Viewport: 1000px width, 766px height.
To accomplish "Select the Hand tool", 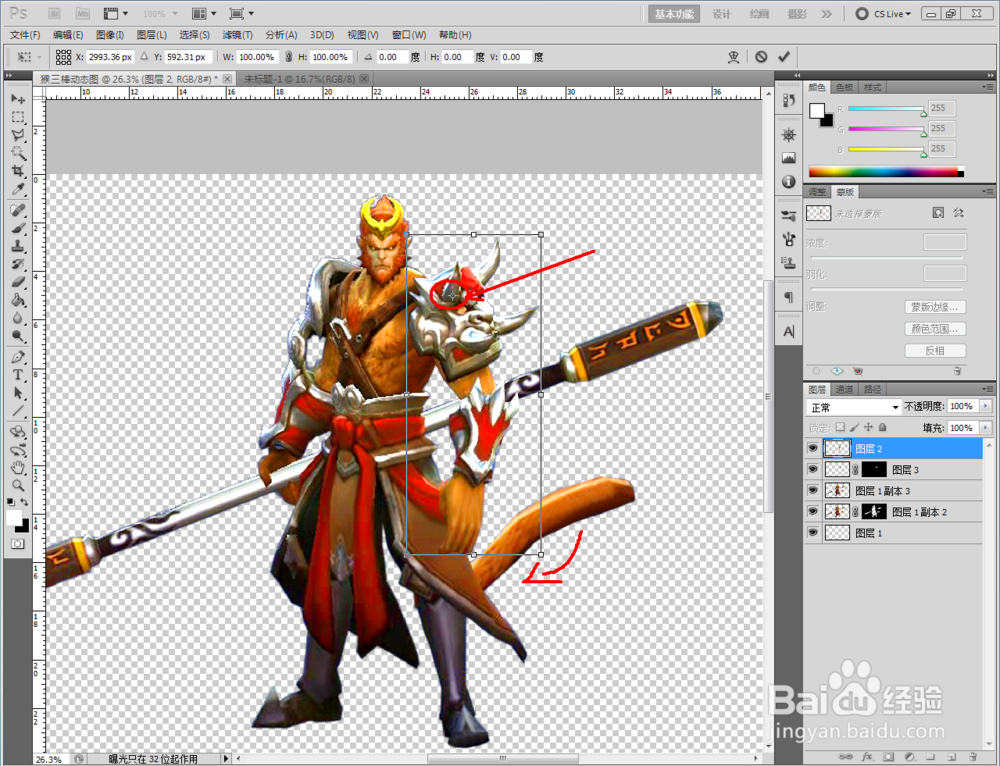I will (x=18, y=468).
